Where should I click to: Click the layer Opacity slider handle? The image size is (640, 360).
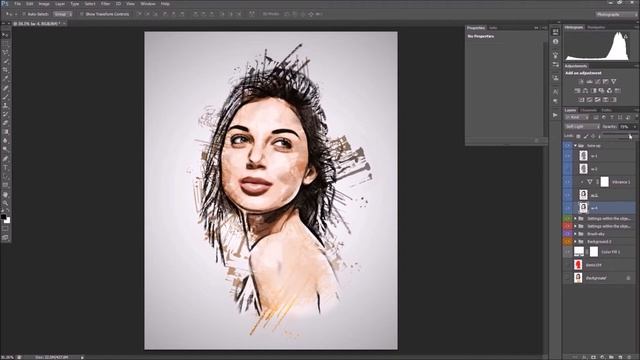630,135
